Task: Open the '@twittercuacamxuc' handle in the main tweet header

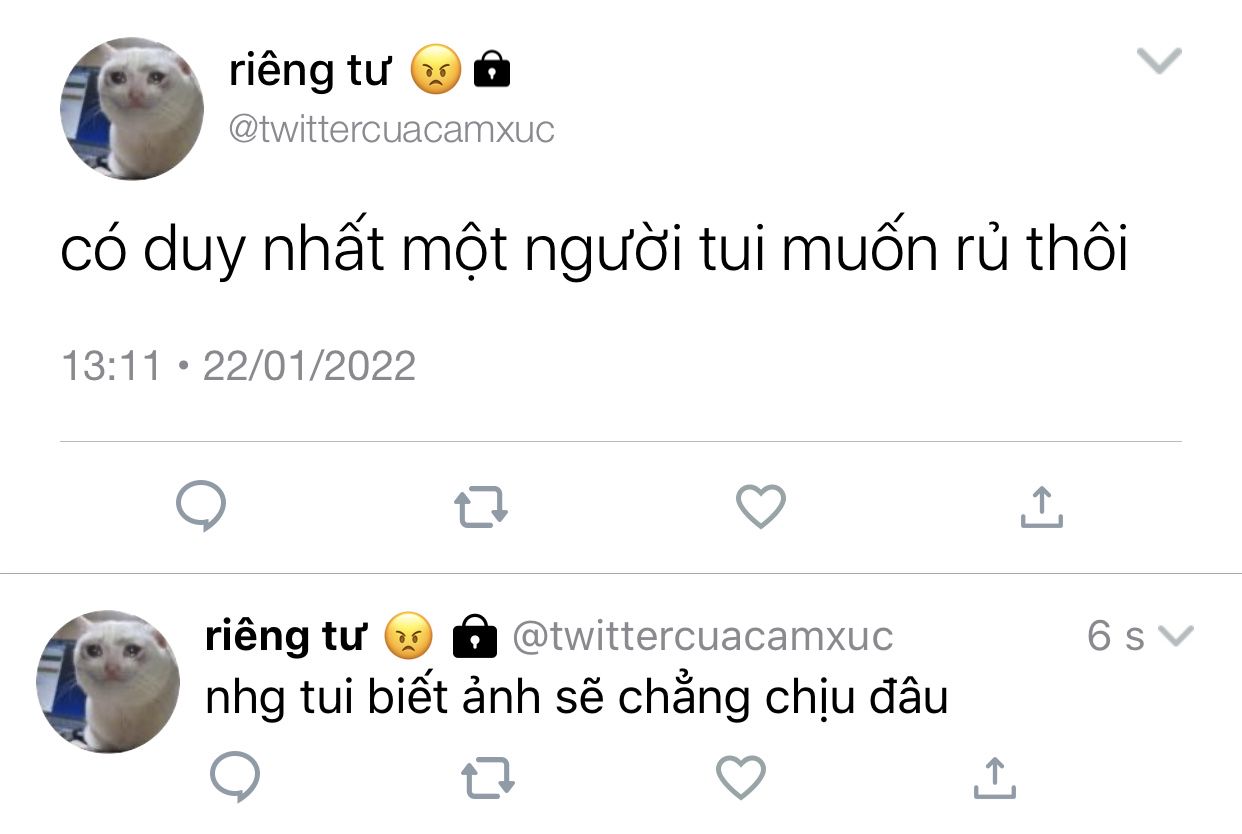Action: tap(392, 130)
